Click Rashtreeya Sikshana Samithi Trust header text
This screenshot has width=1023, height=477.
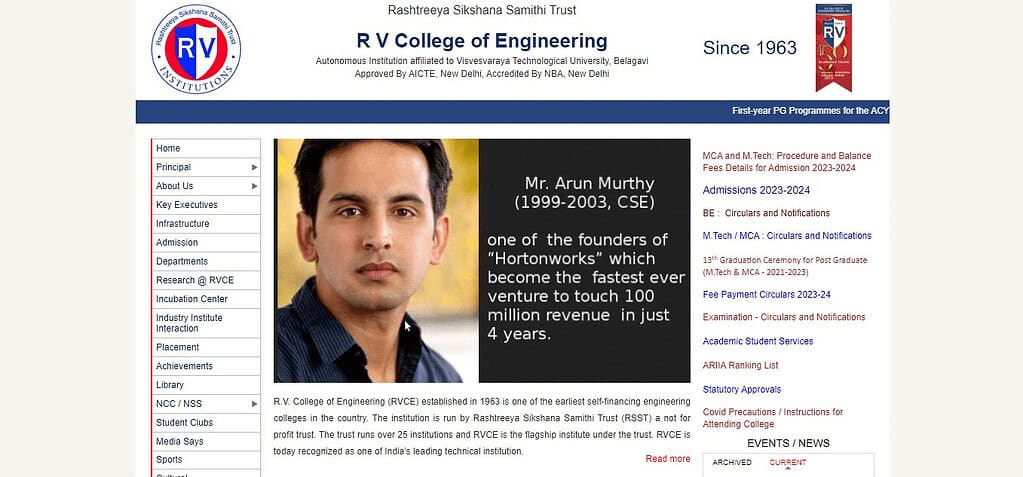point(482,10)
